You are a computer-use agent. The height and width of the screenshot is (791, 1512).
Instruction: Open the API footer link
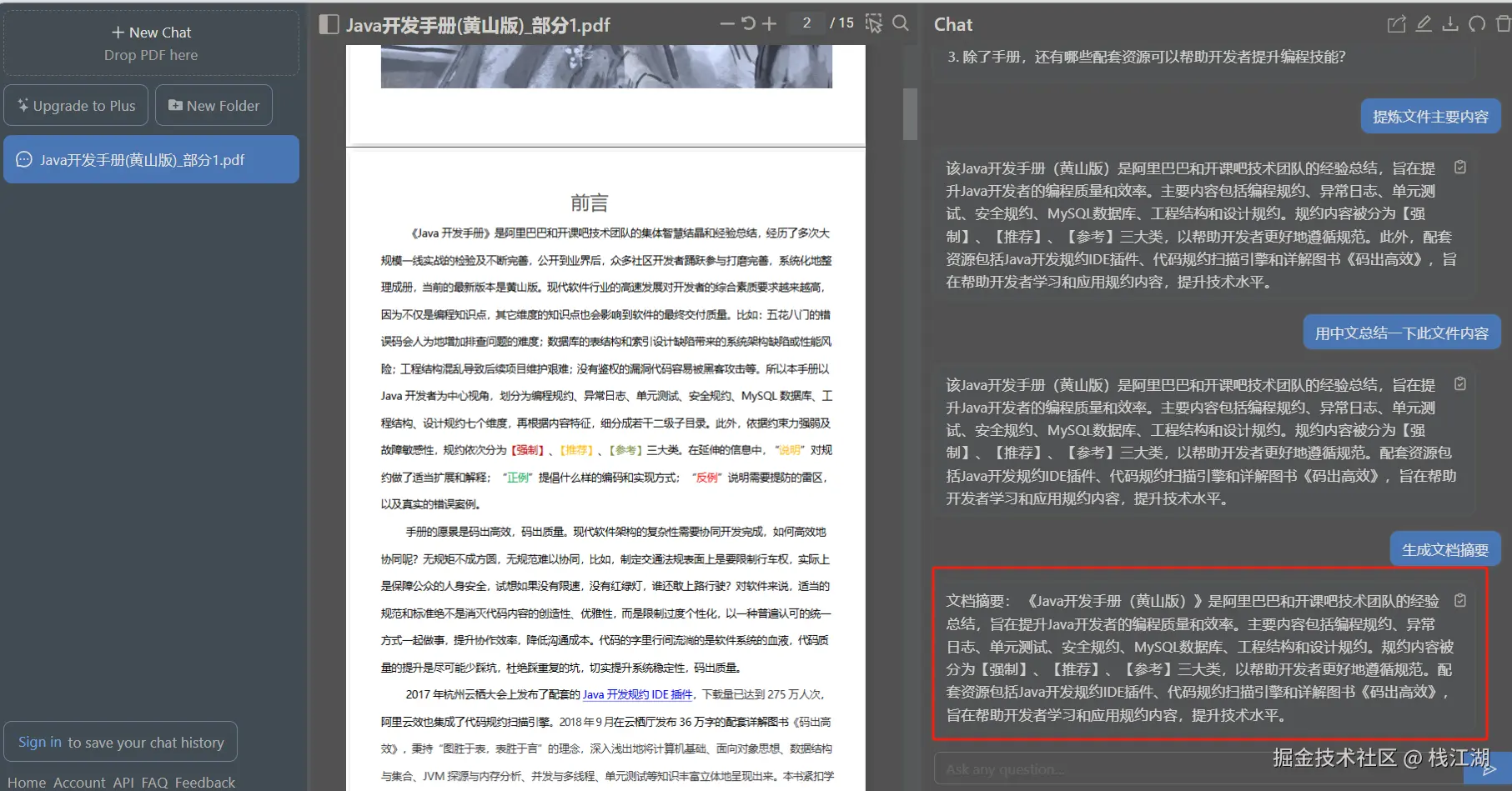pyautogui.click(x=123, y=783)
